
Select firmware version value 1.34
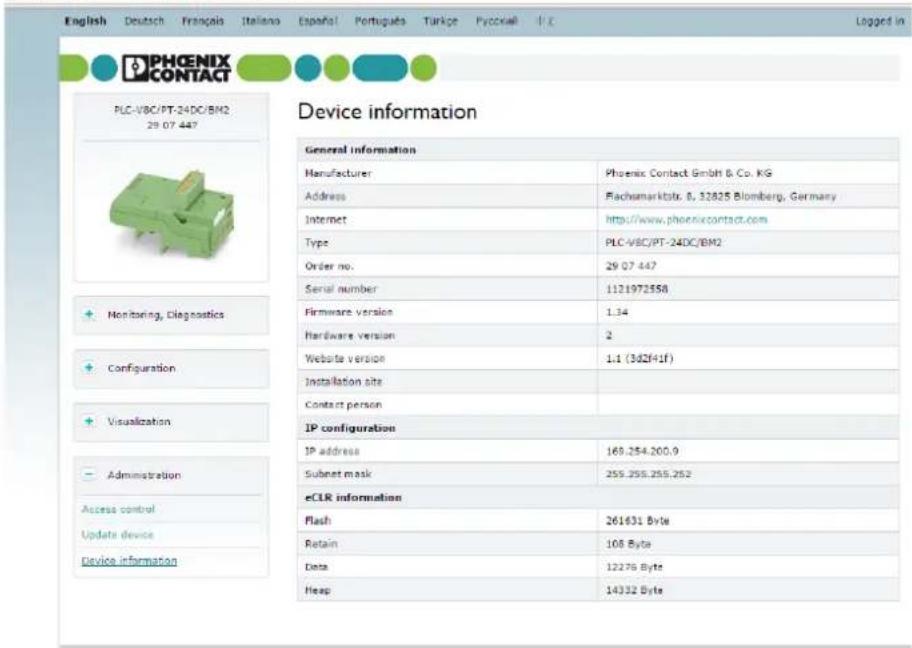click(617, 312)
